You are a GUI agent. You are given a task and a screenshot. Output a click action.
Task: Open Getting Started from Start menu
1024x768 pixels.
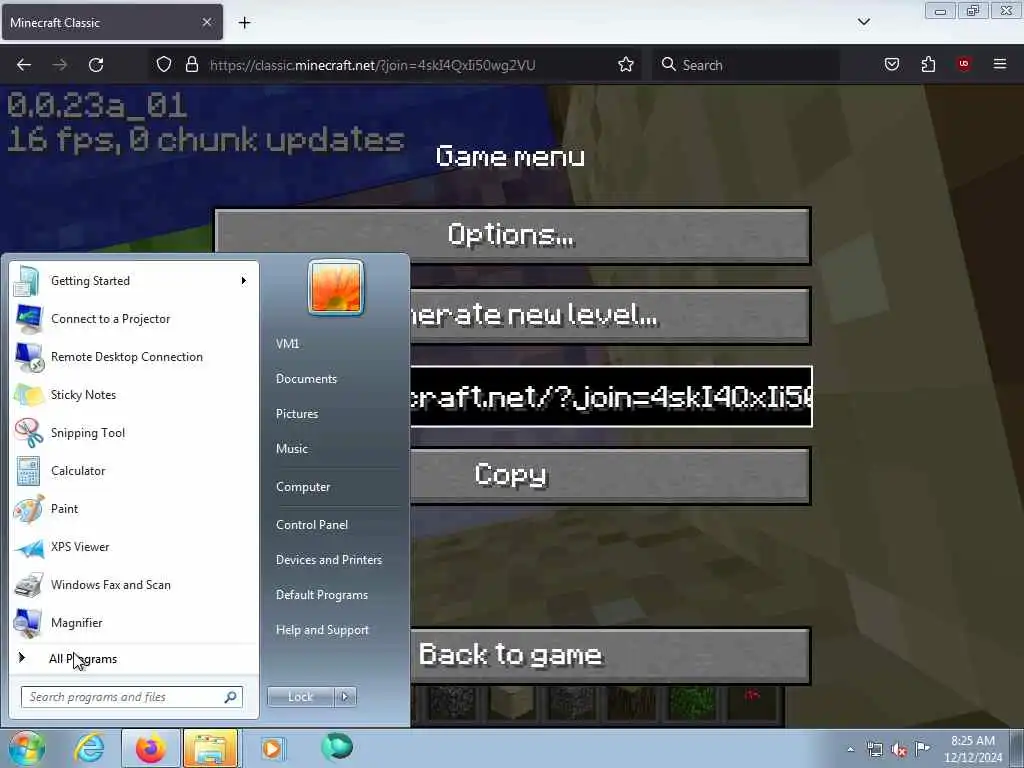pyautogui.click(x=134, y=281)
